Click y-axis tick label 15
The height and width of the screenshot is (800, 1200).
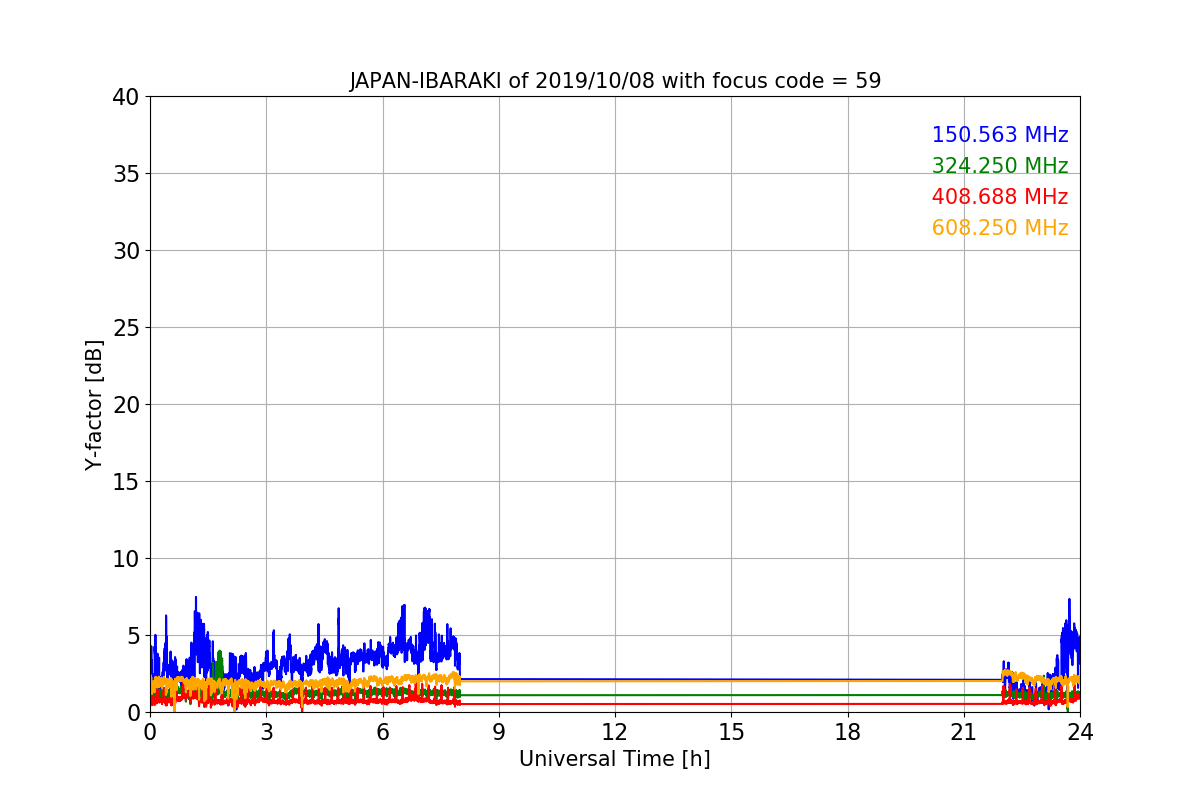126,482
